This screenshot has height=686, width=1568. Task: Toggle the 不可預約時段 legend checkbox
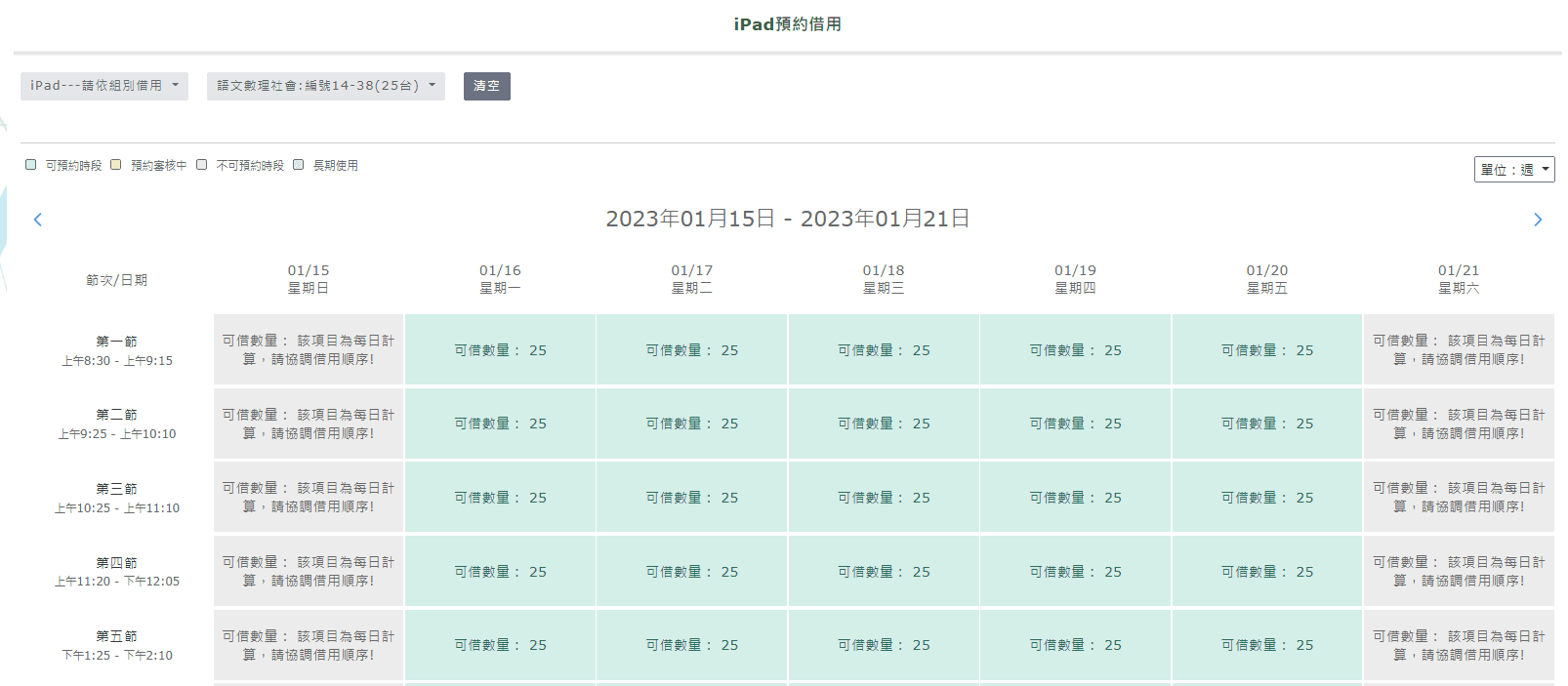coord(202,165)
